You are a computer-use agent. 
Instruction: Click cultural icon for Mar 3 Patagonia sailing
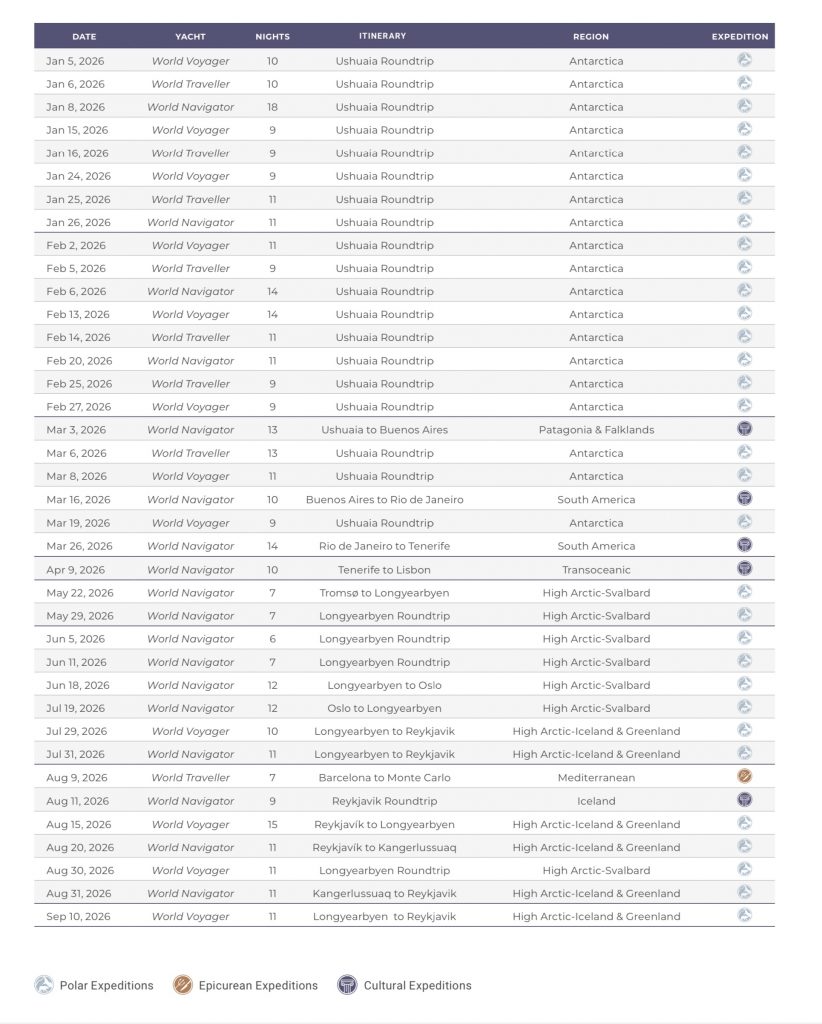click(744, 429)
